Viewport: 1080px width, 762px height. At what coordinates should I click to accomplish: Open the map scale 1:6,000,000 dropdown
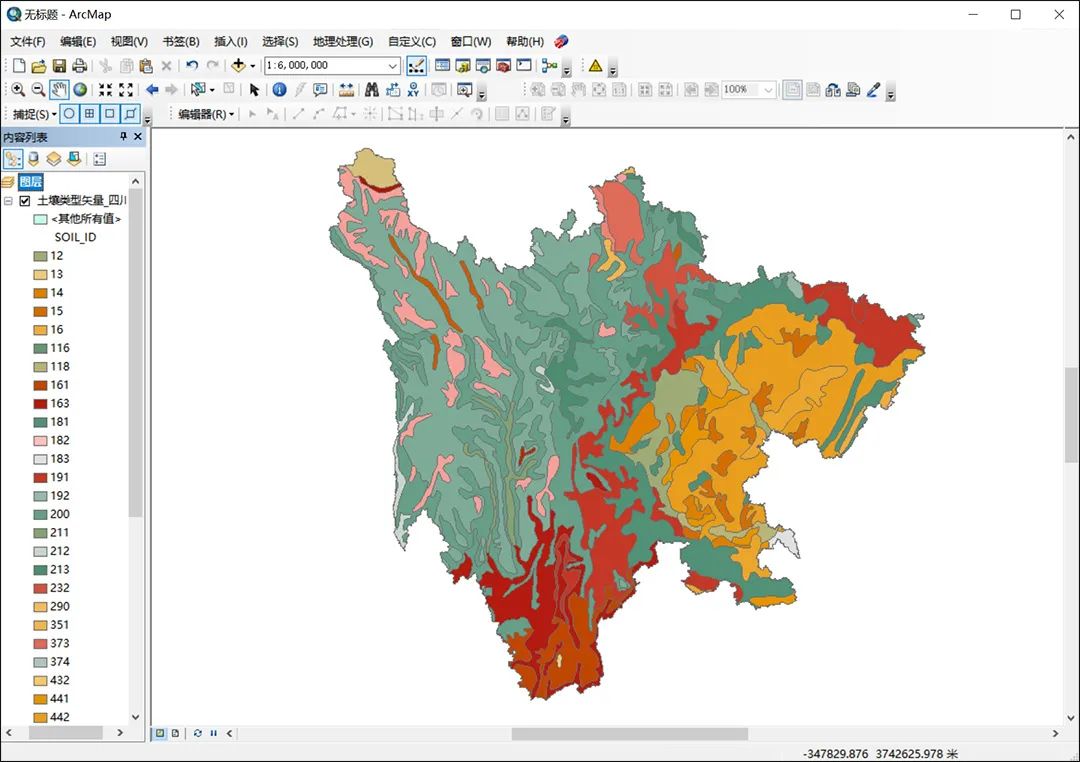click(x=393, y=65)
